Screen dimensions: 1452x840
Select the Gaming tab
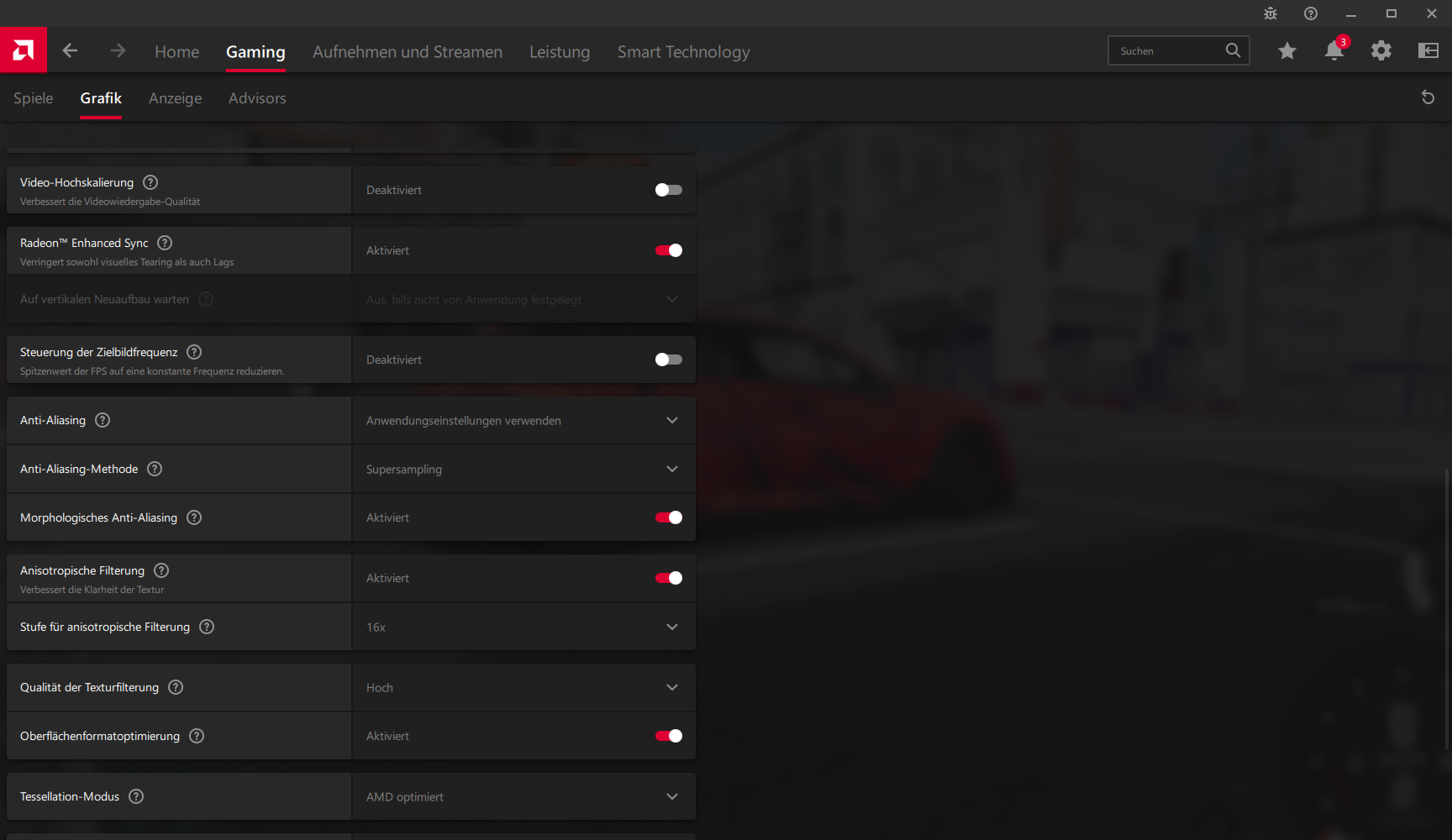pyautogui.click(x=255, y=52)
